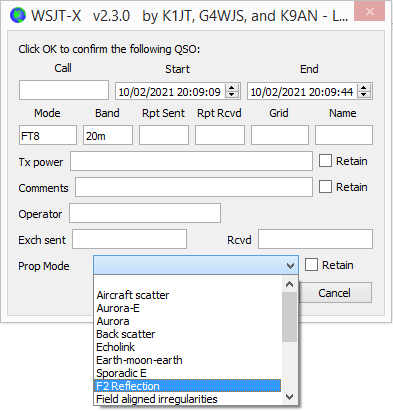This screenshot has width=393, height=411.
Task: Click the Call input field
Action: (64, 90)
